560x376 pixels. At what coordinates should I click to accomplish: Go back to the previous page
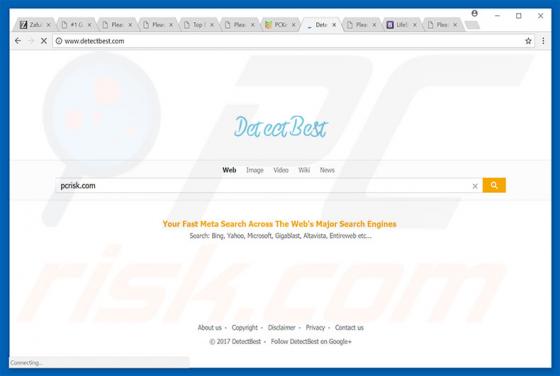click(18, 41)
